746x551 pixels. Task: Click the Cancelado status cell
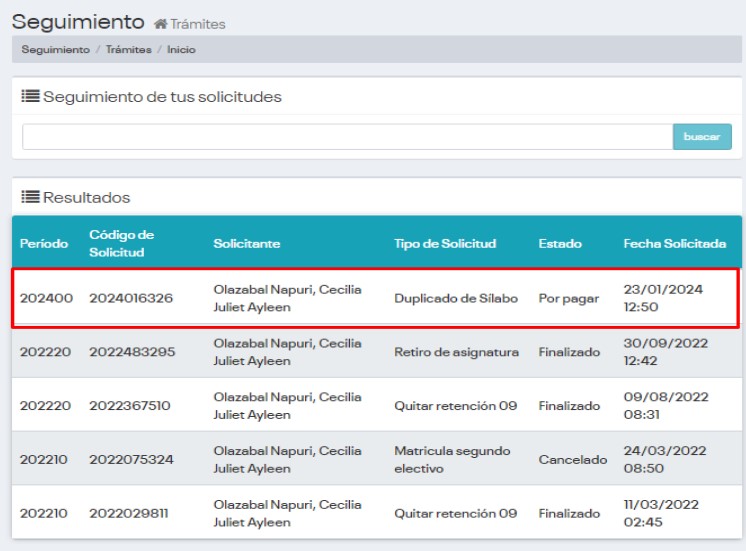click(x=572, y=460)
